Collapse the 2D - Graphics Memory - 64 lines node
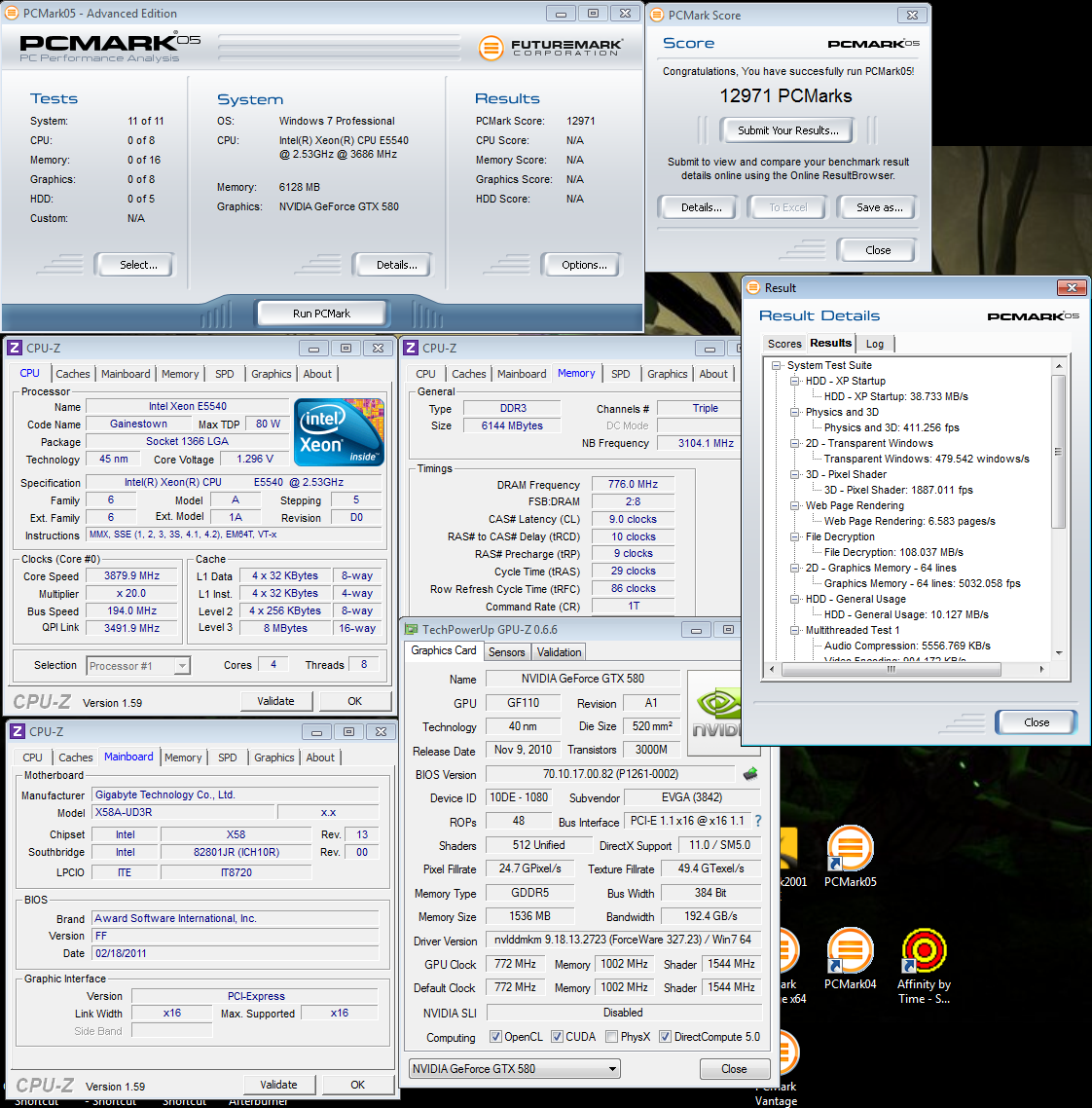This screenshot has width=1092, height=1108. (794, 568)
